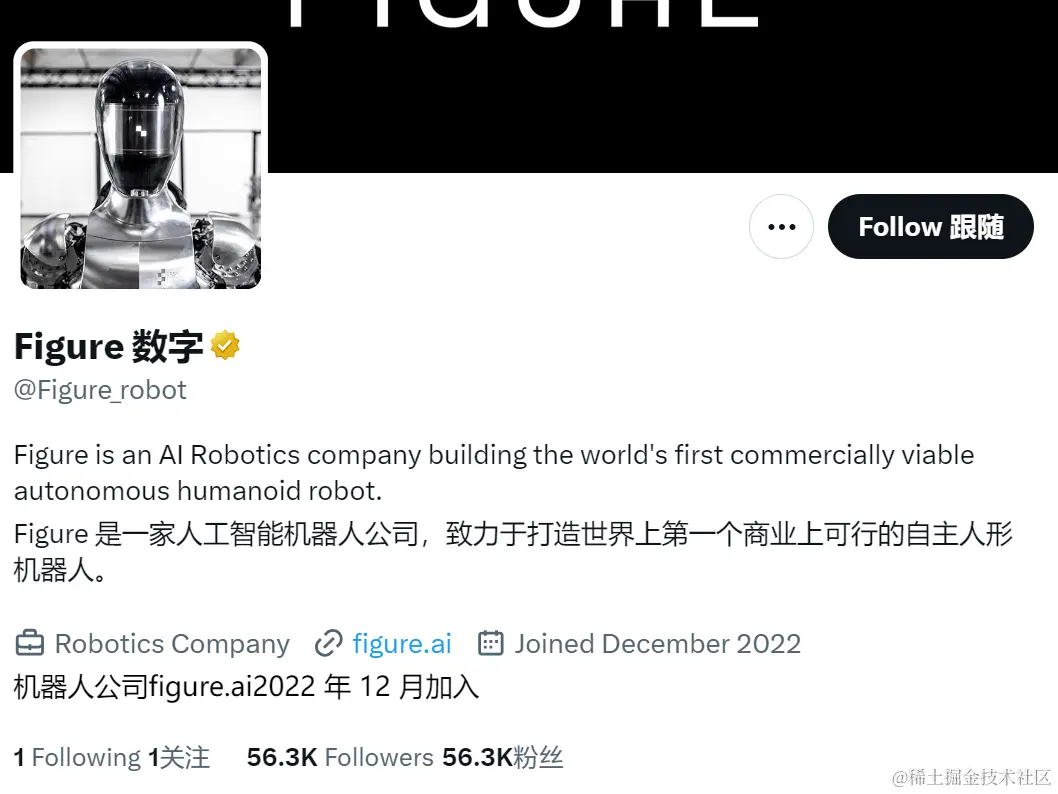
Task: Click the black FIGURE banner header image
Action: point(661,86)
